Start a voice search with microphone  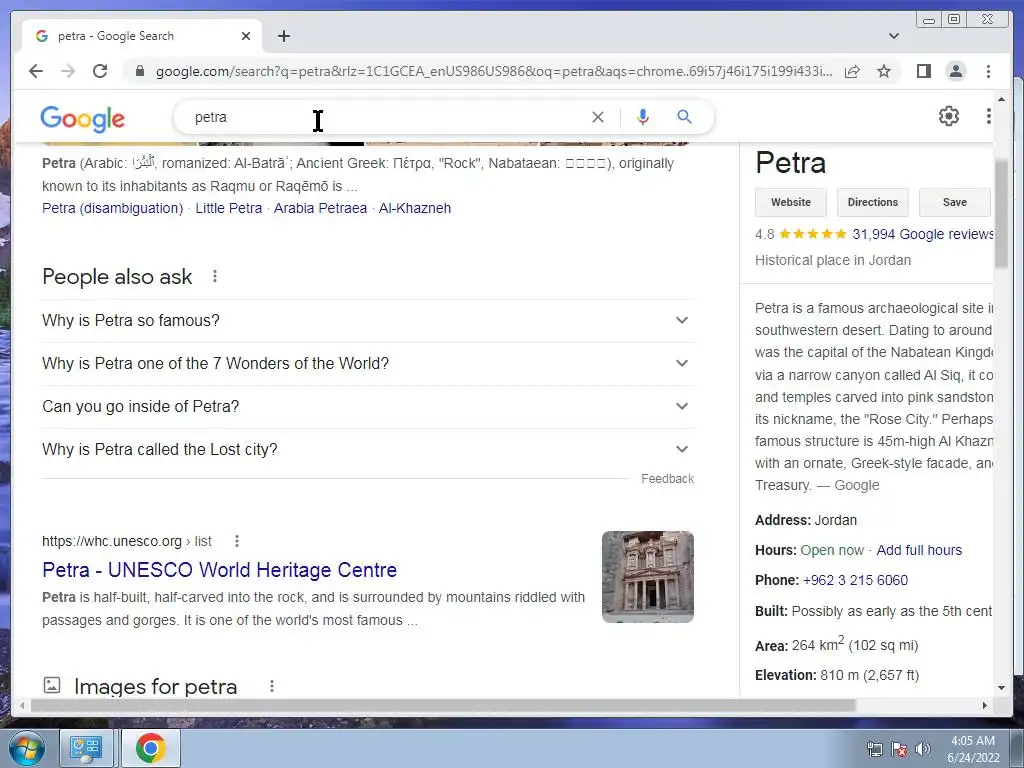[x=643, y=117]
